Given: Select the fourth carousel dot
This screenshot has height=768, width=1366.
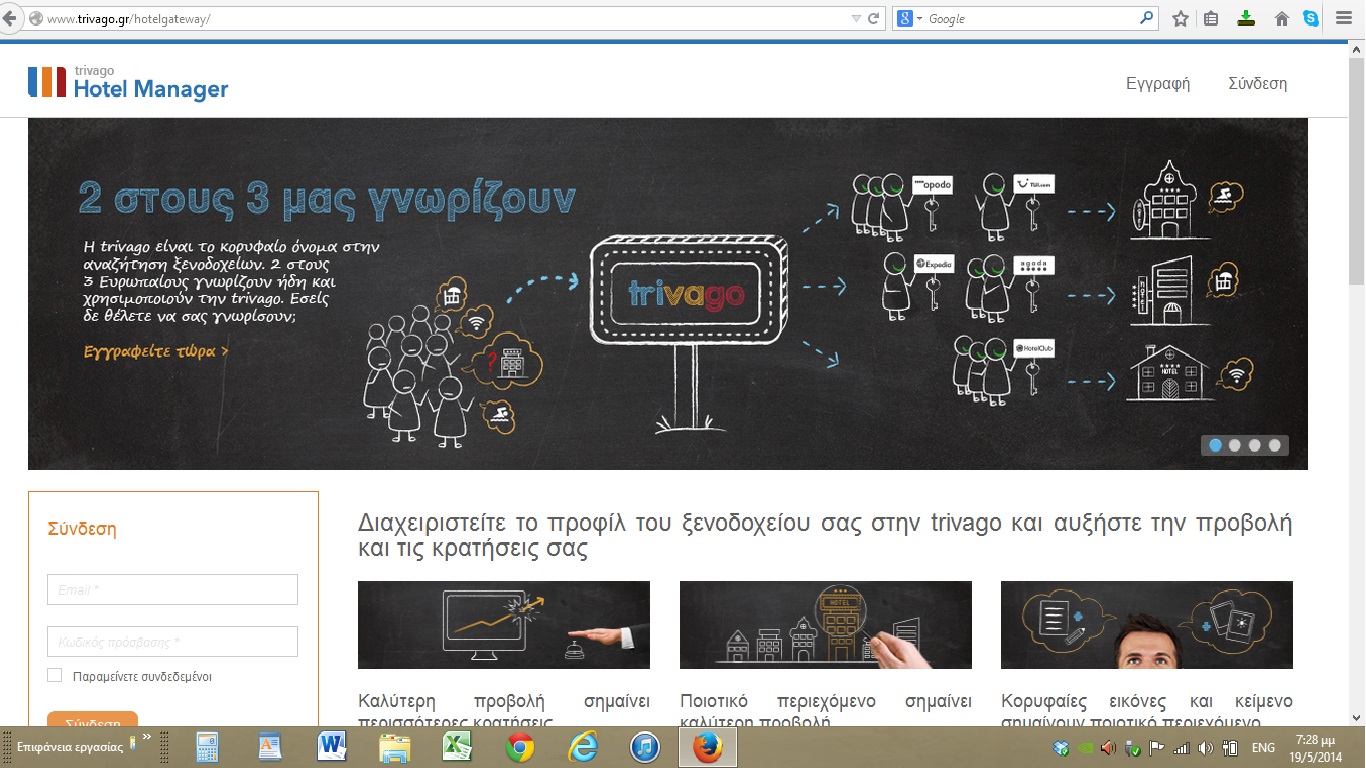Looking at the screenshot, I should pos(1274,446).
